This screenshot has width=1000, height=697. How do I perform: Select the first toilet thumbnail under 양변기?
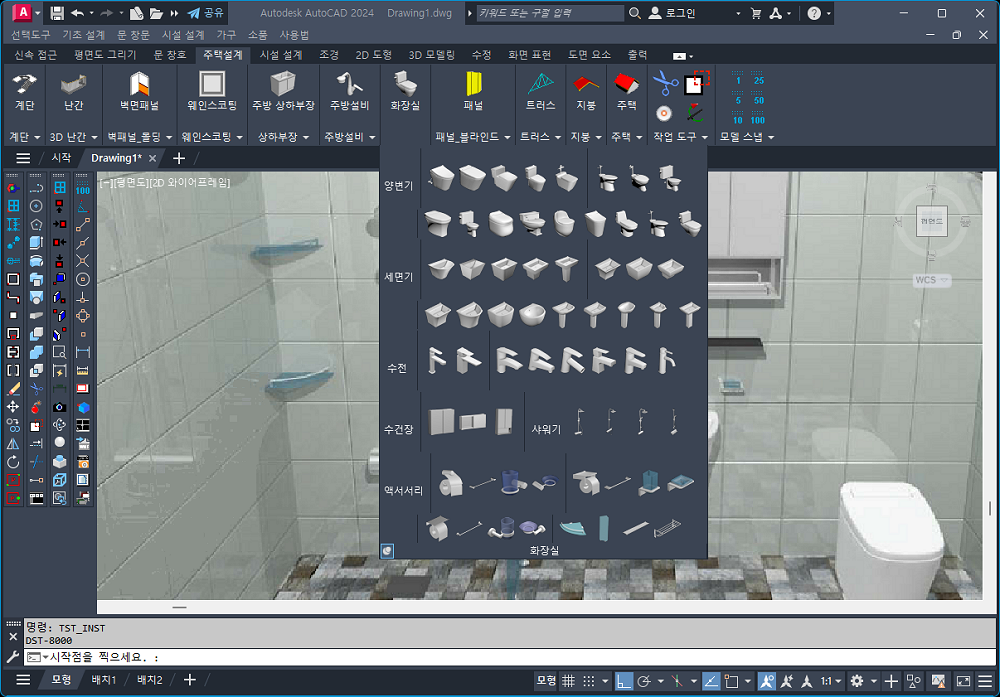point(441,179)
